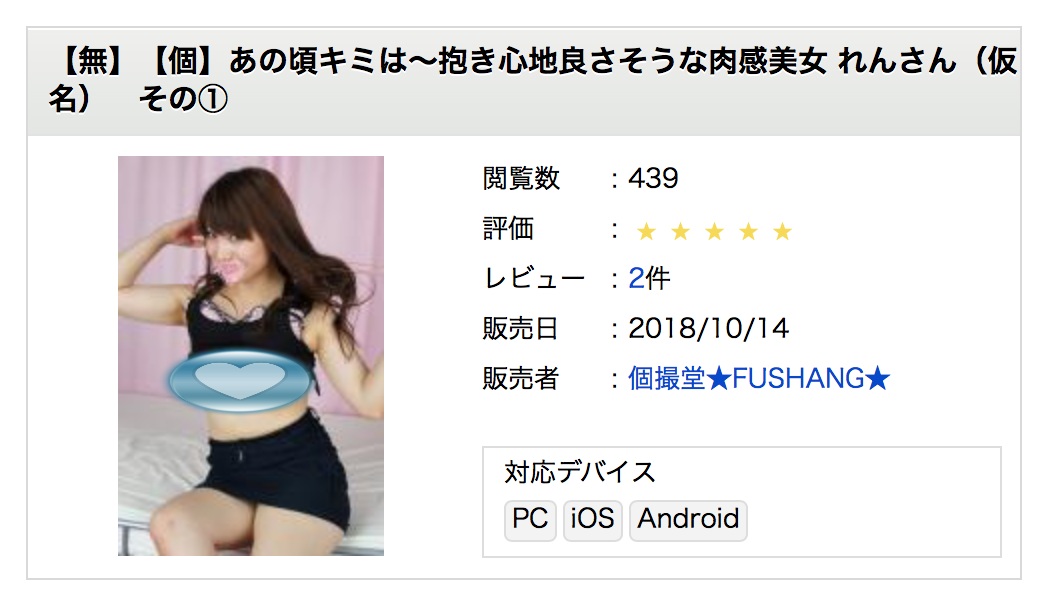The image size is (1042, 596).
Task: Click the Android device badge
Action: [x=688, y=519]
